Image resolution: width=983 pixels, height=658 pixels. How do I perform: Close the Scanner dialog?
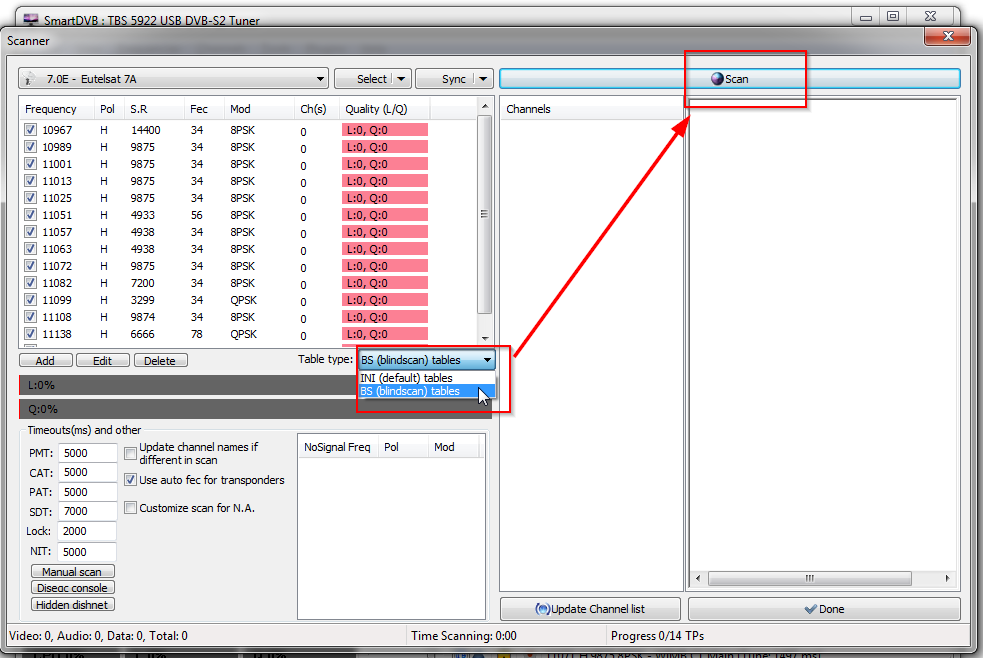[948, 37]
